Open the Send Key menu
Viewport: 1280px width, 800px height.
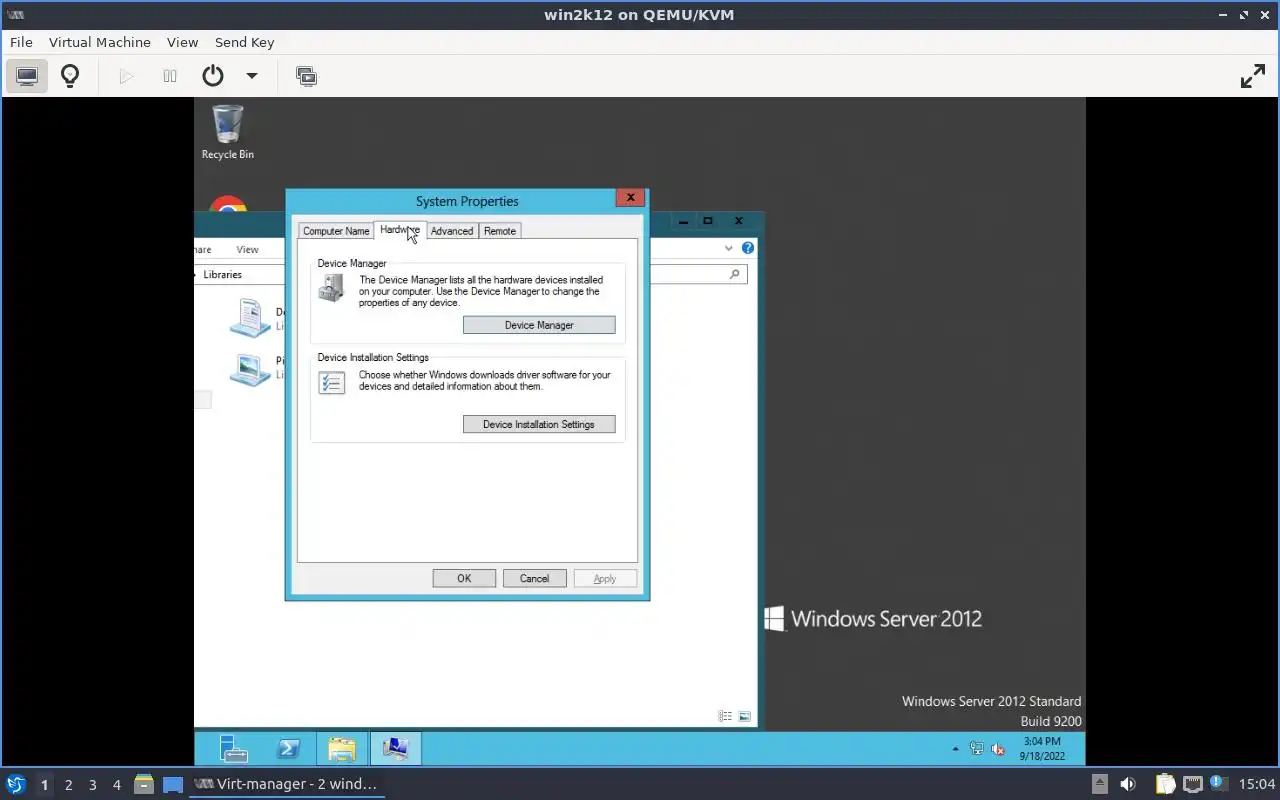(x=244, y=42)
